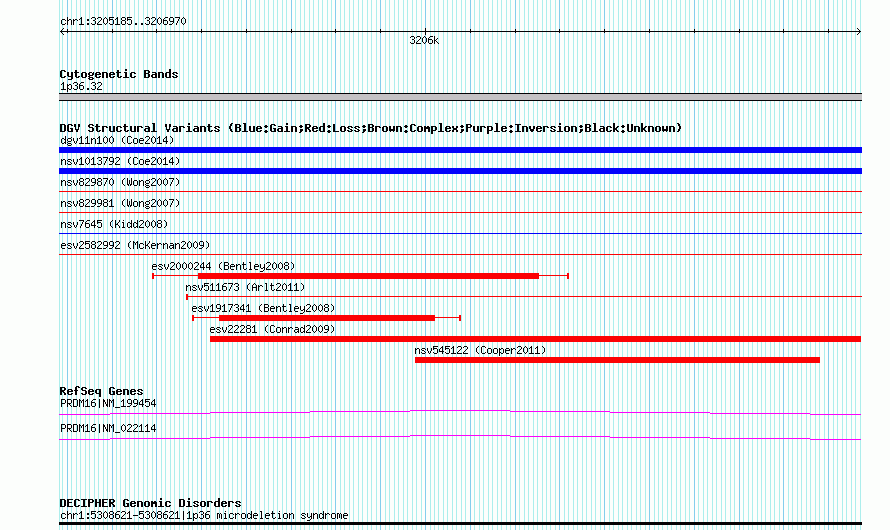890x530 pixels.
Task: Click the RefSeq Genes track title
Action: click(x=101, y=391)
